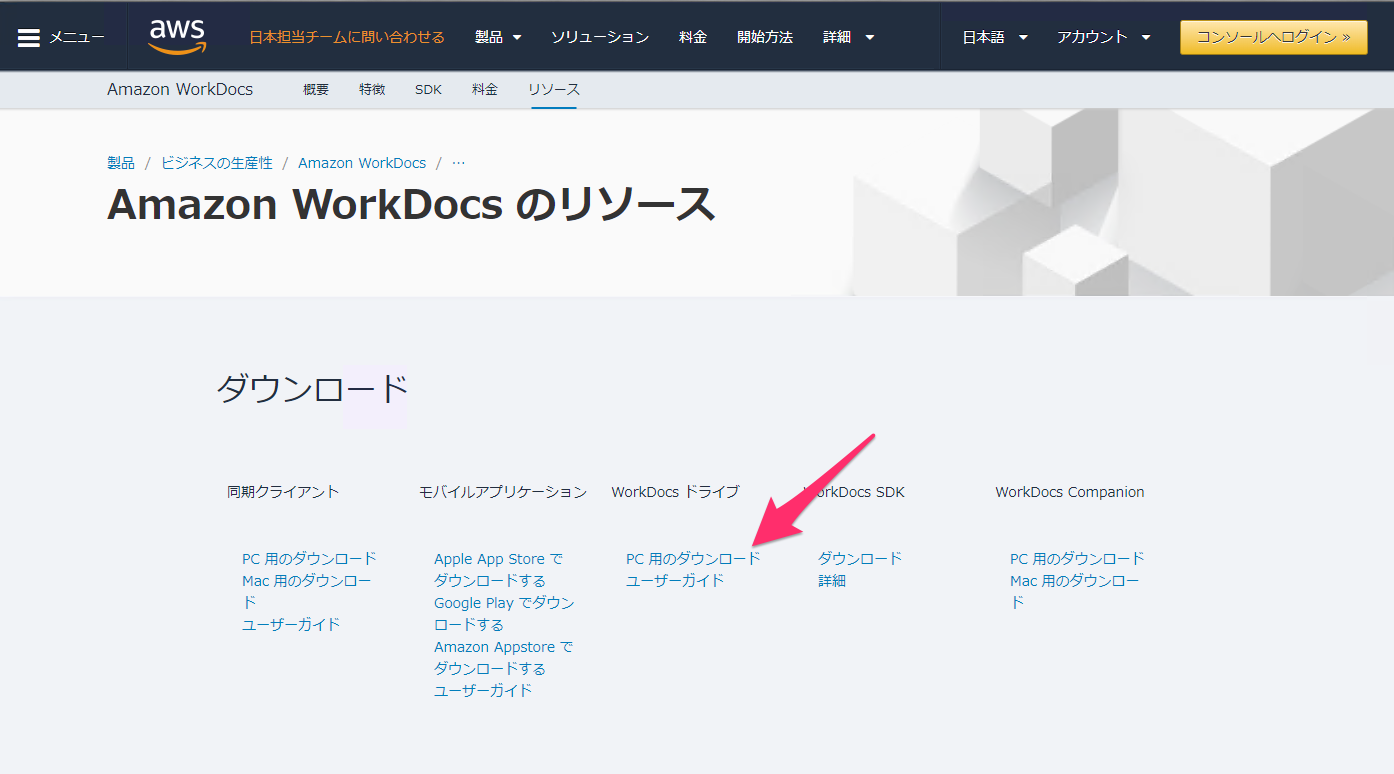Select the リソース tab
This screenshot has height=774, width=1394.
click(553, 88)
